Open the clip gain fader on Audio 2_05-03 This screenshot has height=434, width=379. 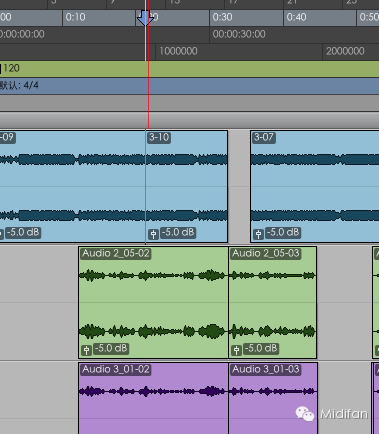(x=236, y=350)
